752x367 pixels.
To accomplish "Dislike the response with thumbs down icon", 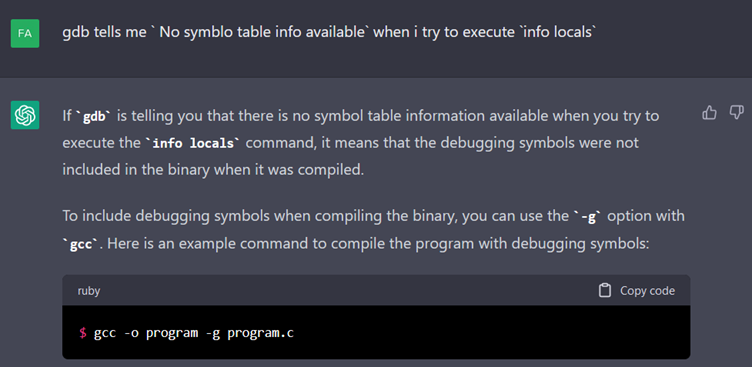I will [x=736, y=113].
